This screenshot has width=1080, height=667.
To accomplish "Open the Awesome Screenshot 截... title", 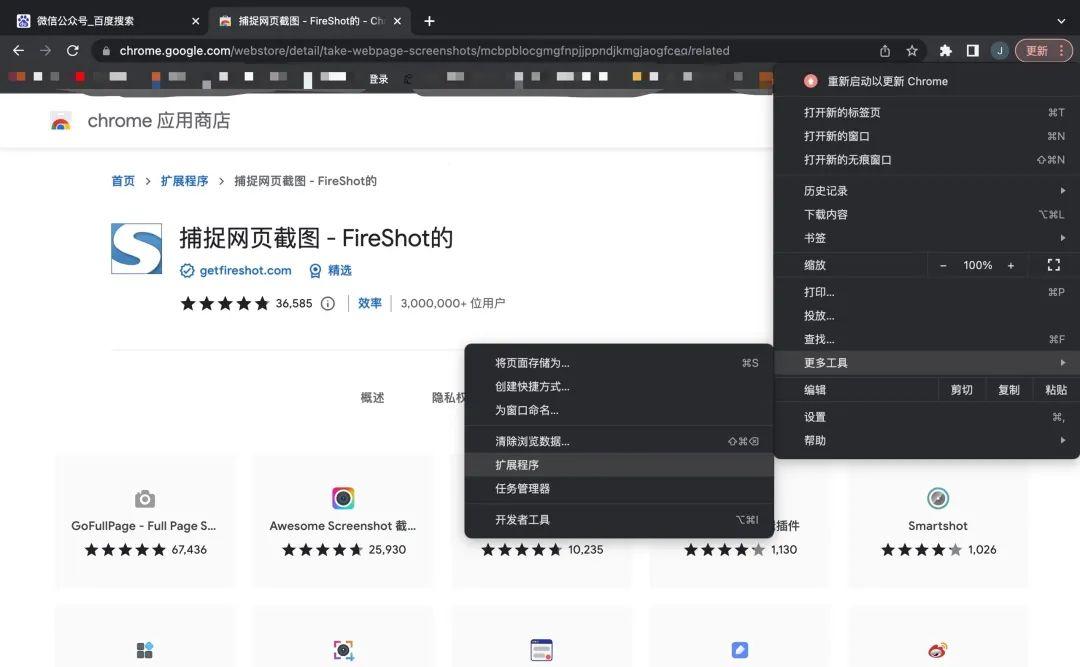I will click(x=342, y=526).
